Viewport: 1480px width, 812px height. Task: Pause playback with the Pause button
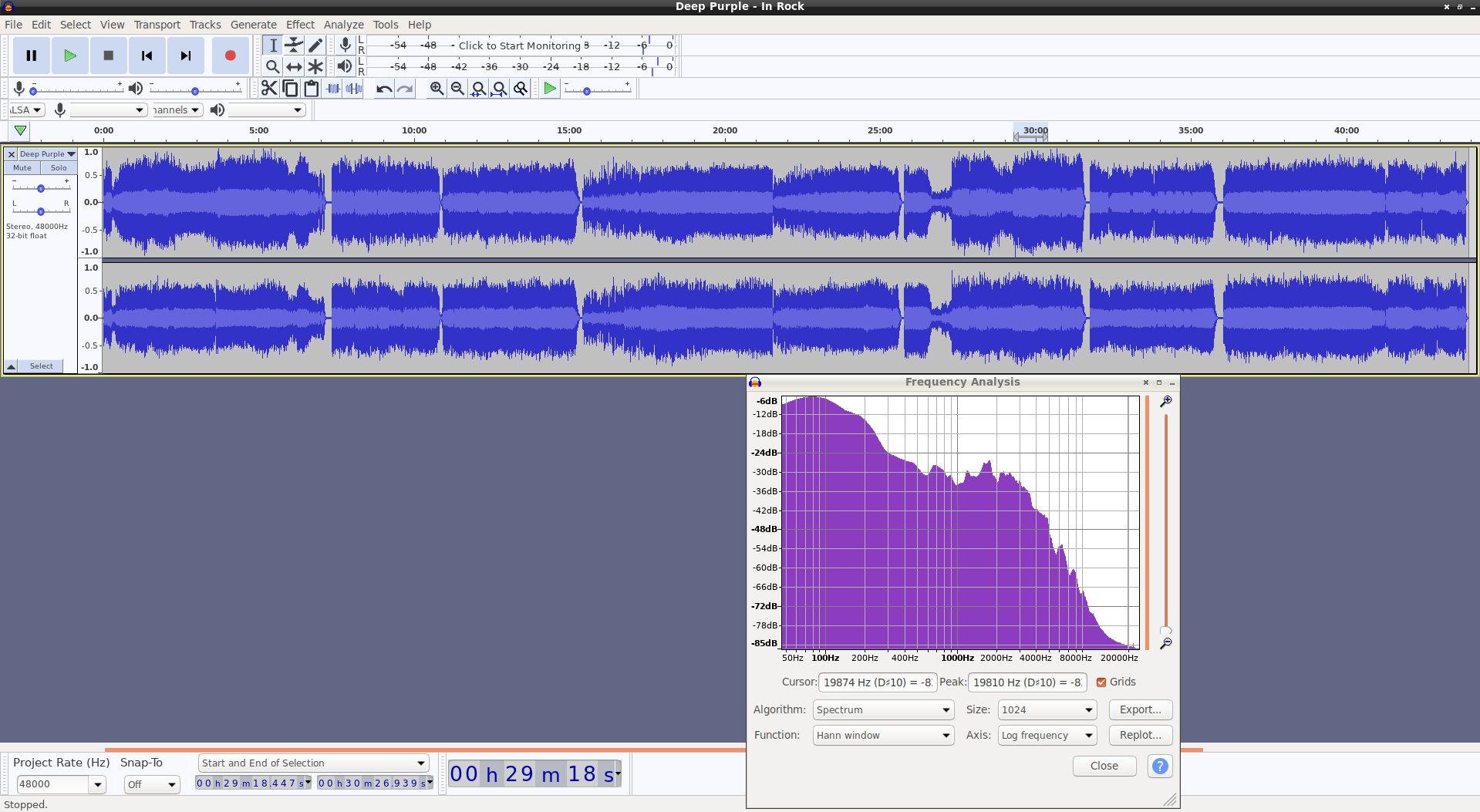32,56
